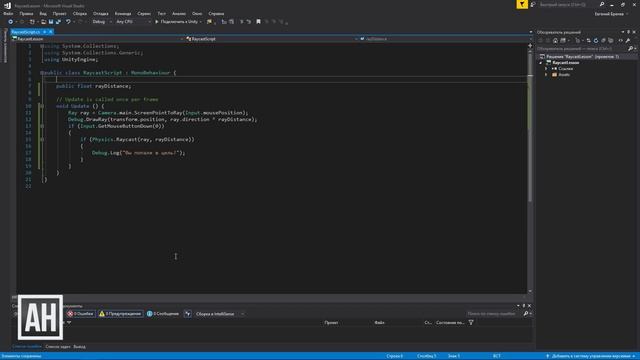Open the Проект menu
This screenshot has height=360, width=640.
59,13
